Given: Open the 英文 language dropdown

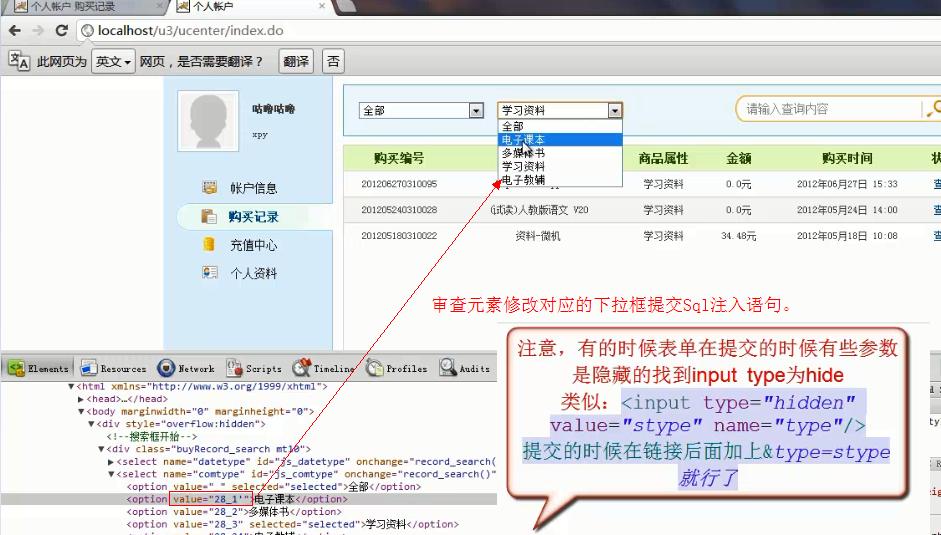Looking at the screenshot, I should click(x=113, y=61).
